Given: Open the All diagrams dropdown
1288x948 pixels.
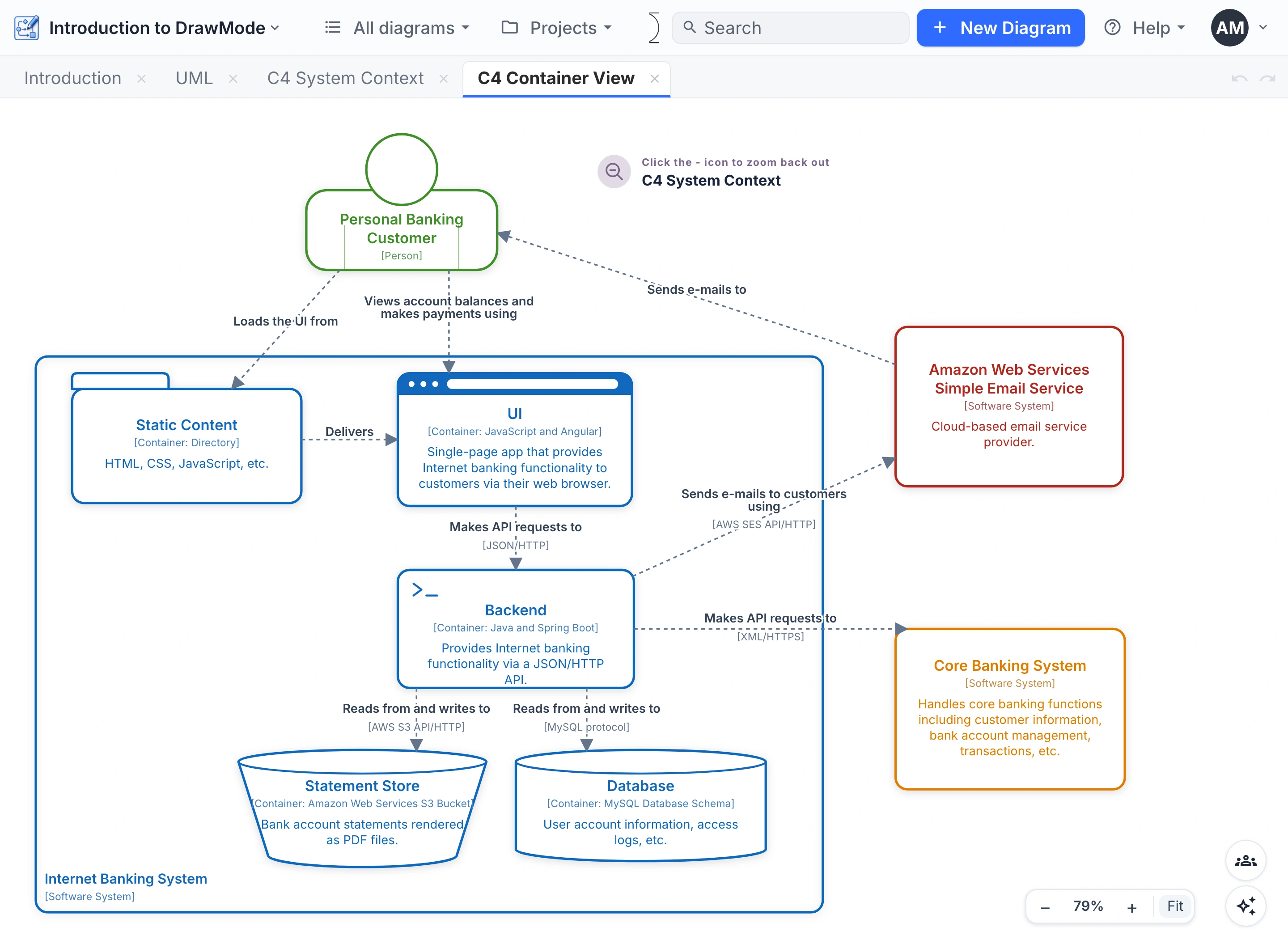Looking at the screenshot, I should [397, 28].
